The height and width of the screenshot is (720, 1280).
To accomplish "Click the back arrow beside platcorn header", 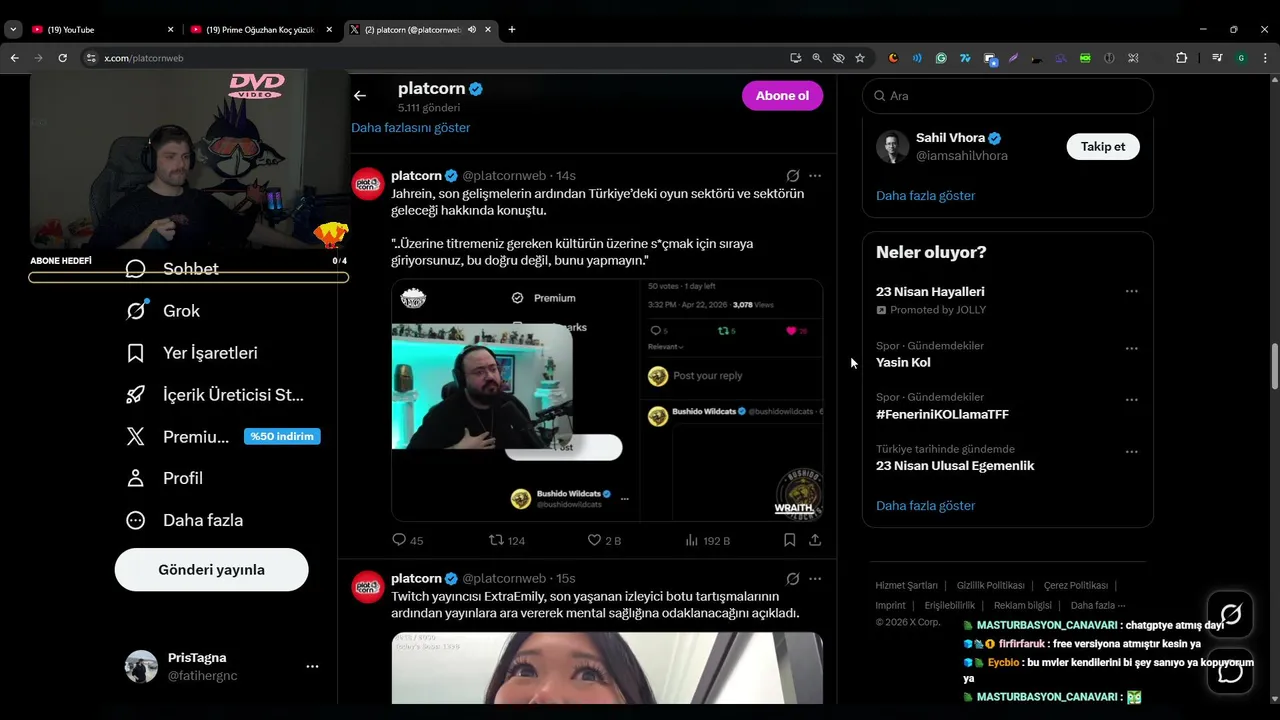I will point(360,96).
